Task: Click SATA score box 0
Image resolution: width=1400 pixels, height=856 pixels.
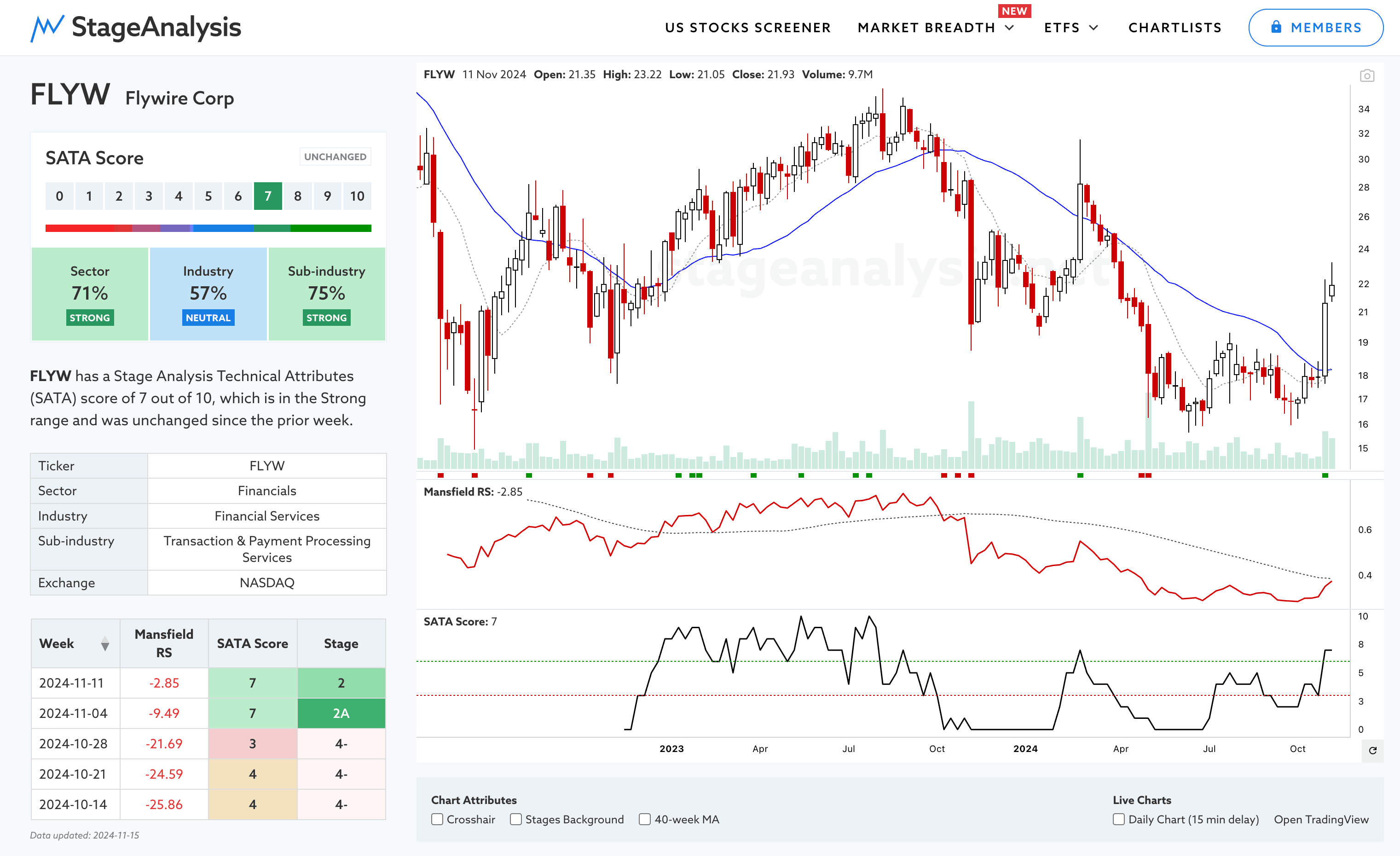Action: pos(60,196)
